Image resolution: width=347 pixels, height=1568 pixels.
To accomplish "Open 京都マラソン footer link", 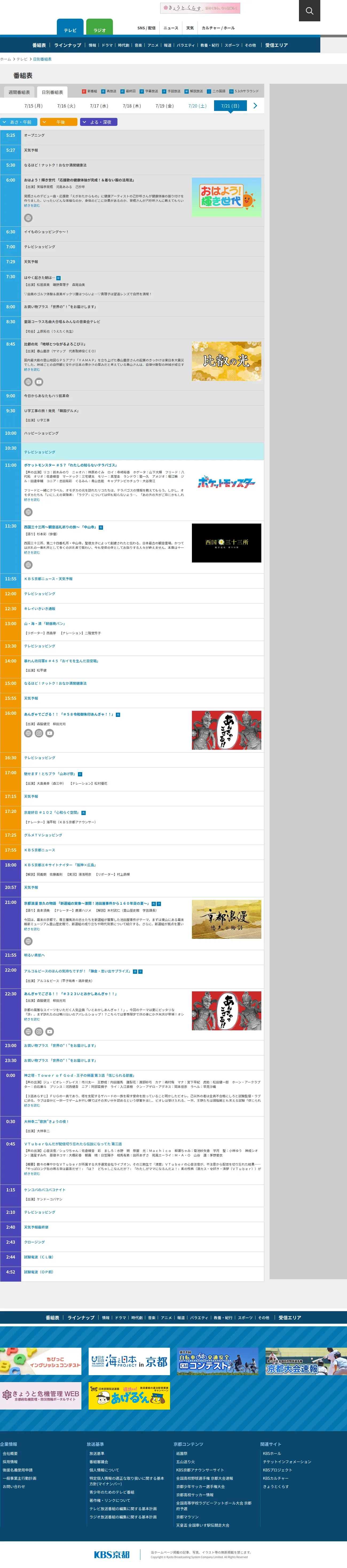I will point(187,1517).
